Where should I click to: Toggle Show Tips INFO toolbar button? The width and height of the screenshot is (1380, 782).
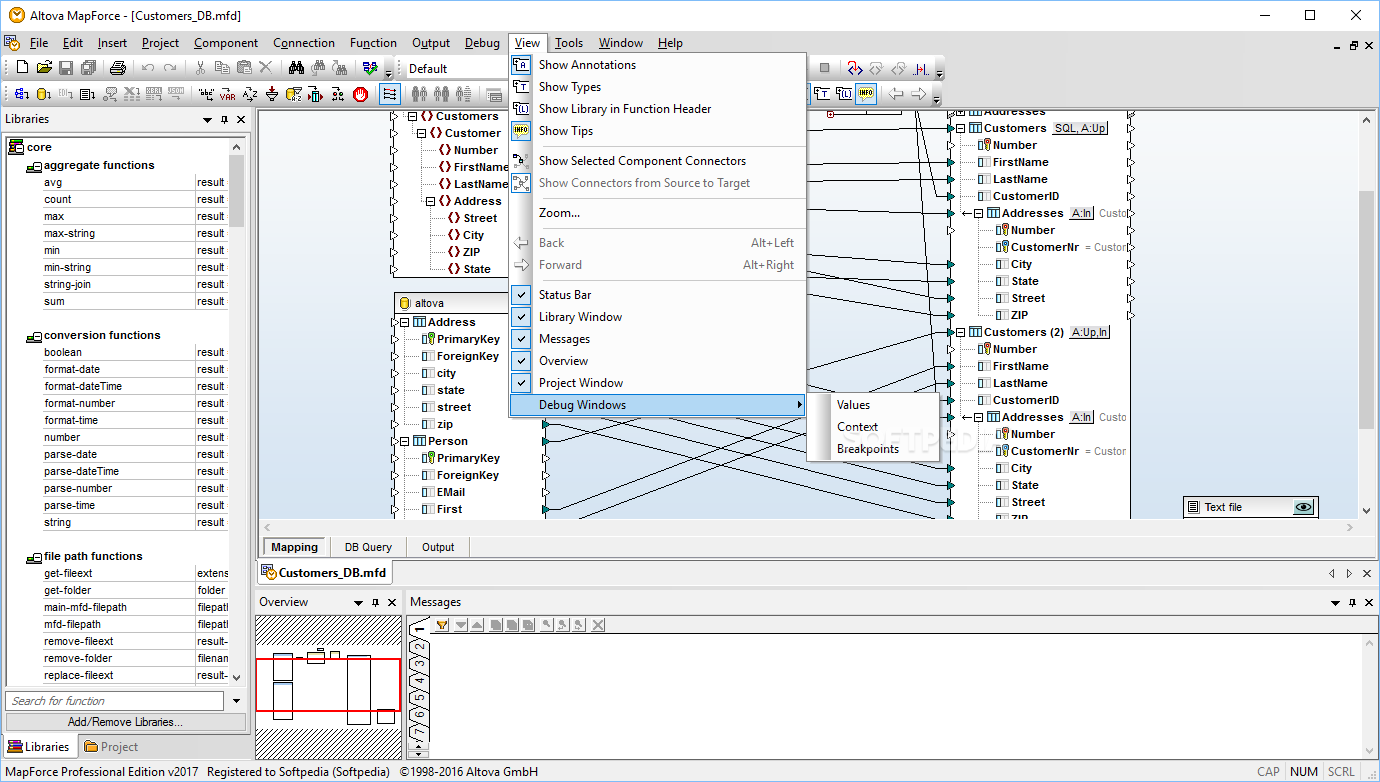tap(866, 94)
